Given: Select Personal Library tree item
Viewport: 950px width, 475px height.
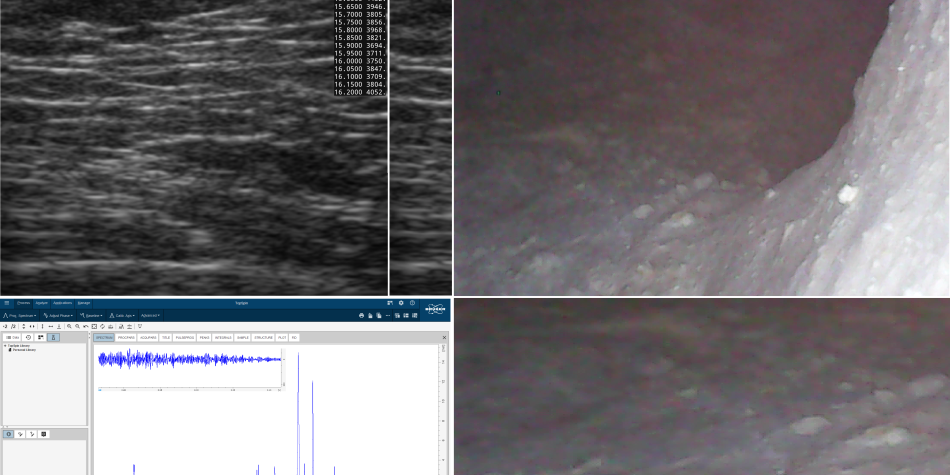Looking at the screenshot, I should click(24, 350).
